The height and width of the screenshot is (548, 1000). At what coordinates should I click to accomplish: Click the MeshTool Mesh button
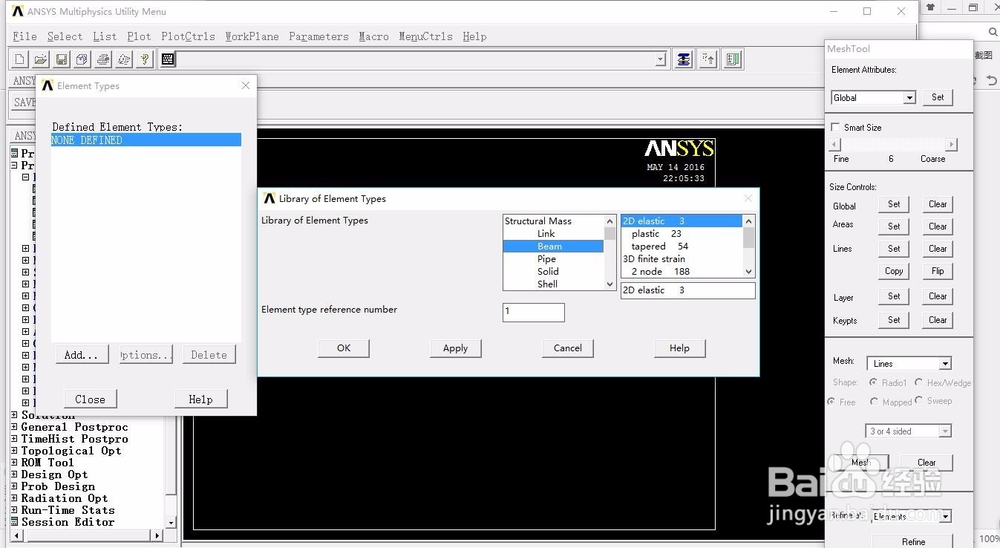pyautogui.click(x=860, y=463)
